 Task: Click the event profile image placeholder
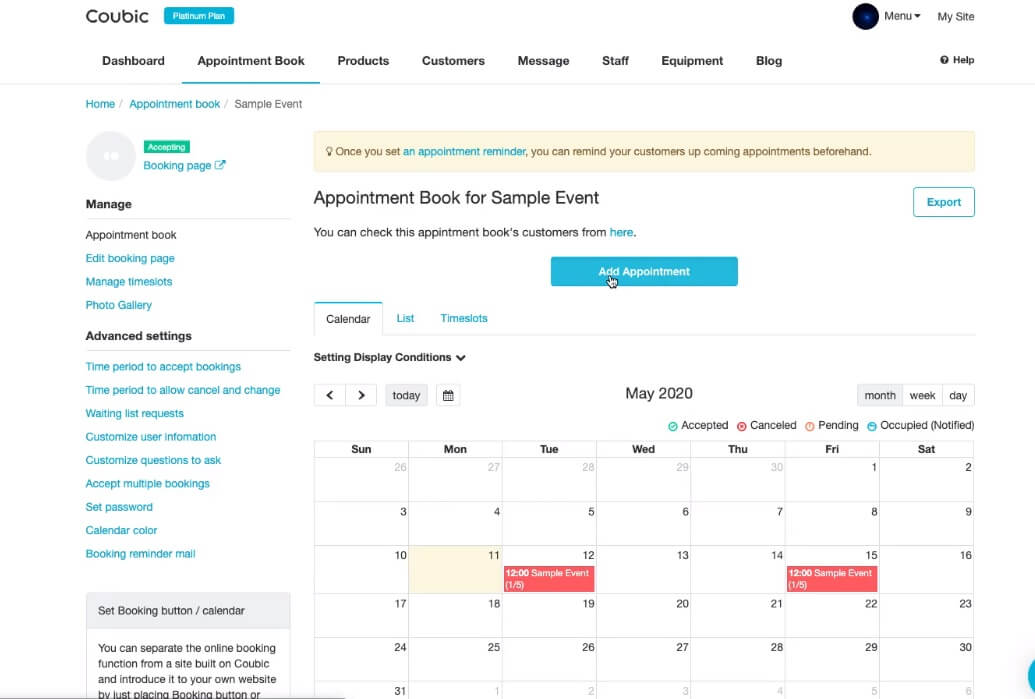(110, 156)
